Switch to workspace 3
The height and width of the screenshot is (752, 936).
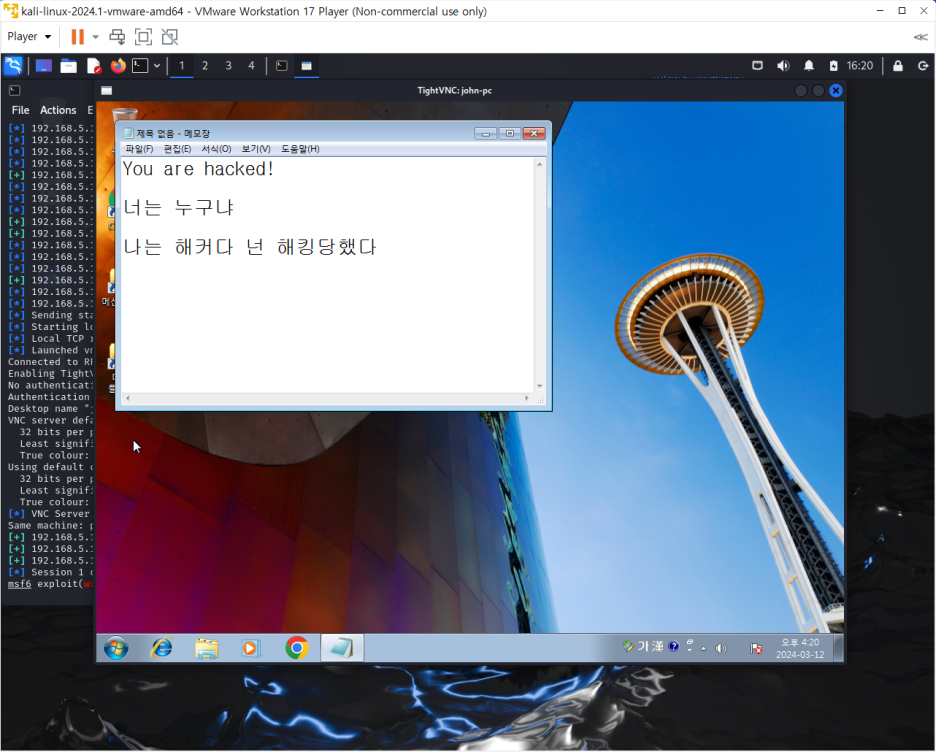(228, 66)
